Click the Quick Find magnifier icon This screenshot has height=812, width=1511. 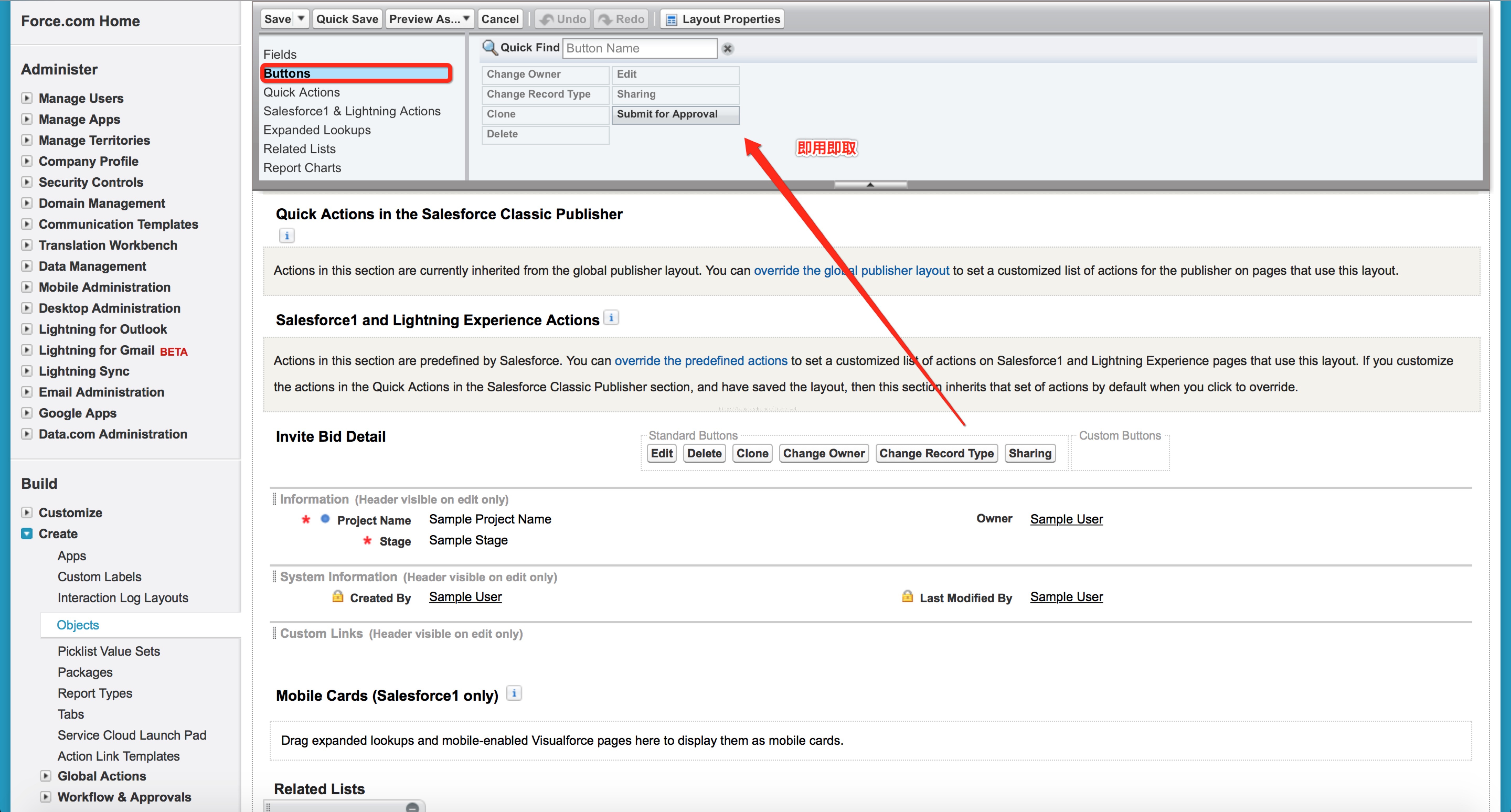(x=489, y=47)
